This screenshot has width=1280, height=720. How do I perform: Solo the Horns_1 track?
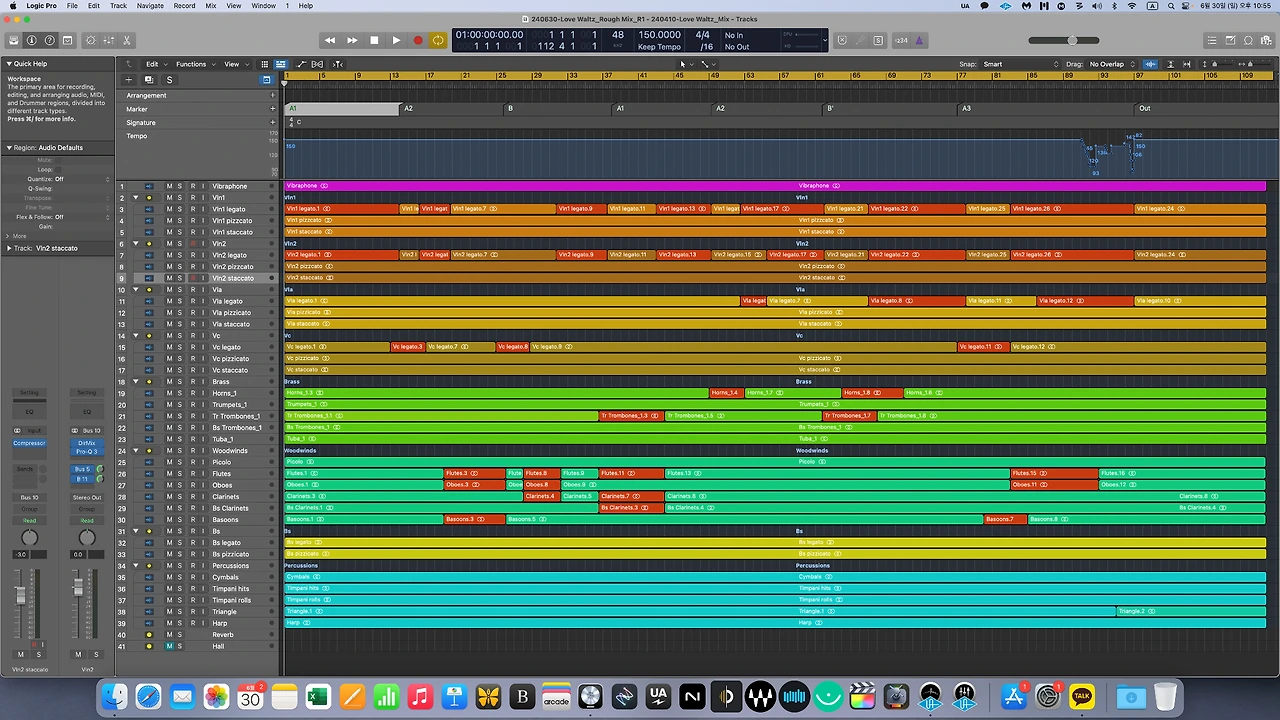[180, 393]
